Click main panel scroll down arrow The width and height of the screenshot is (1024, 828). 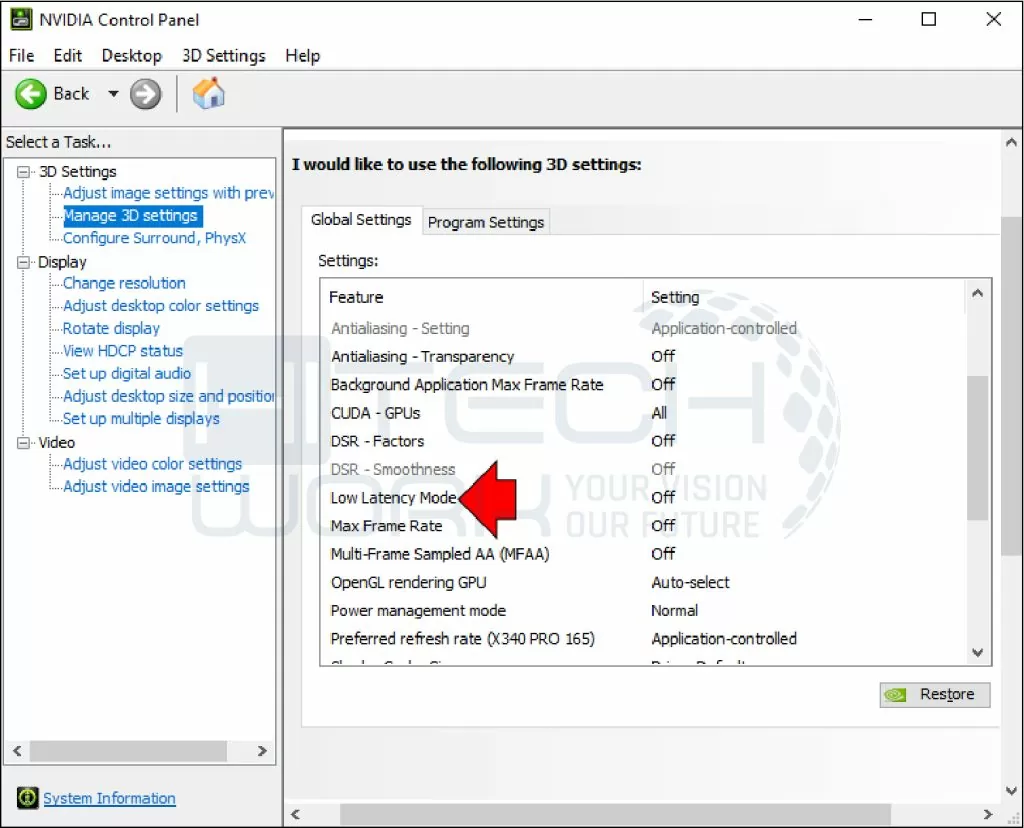1012,791
